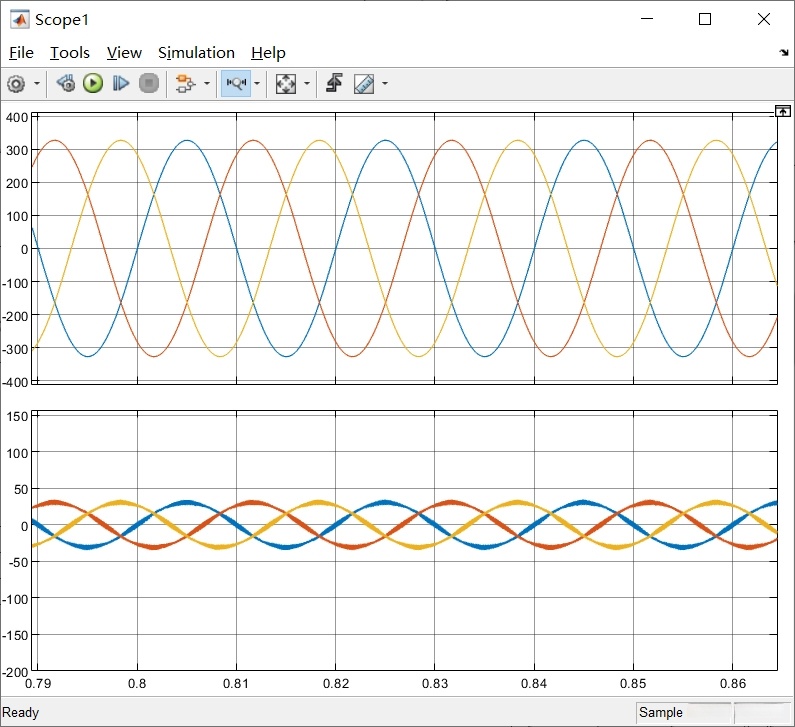Open the Help menu

pyautogui.click(x=268, y=53)
